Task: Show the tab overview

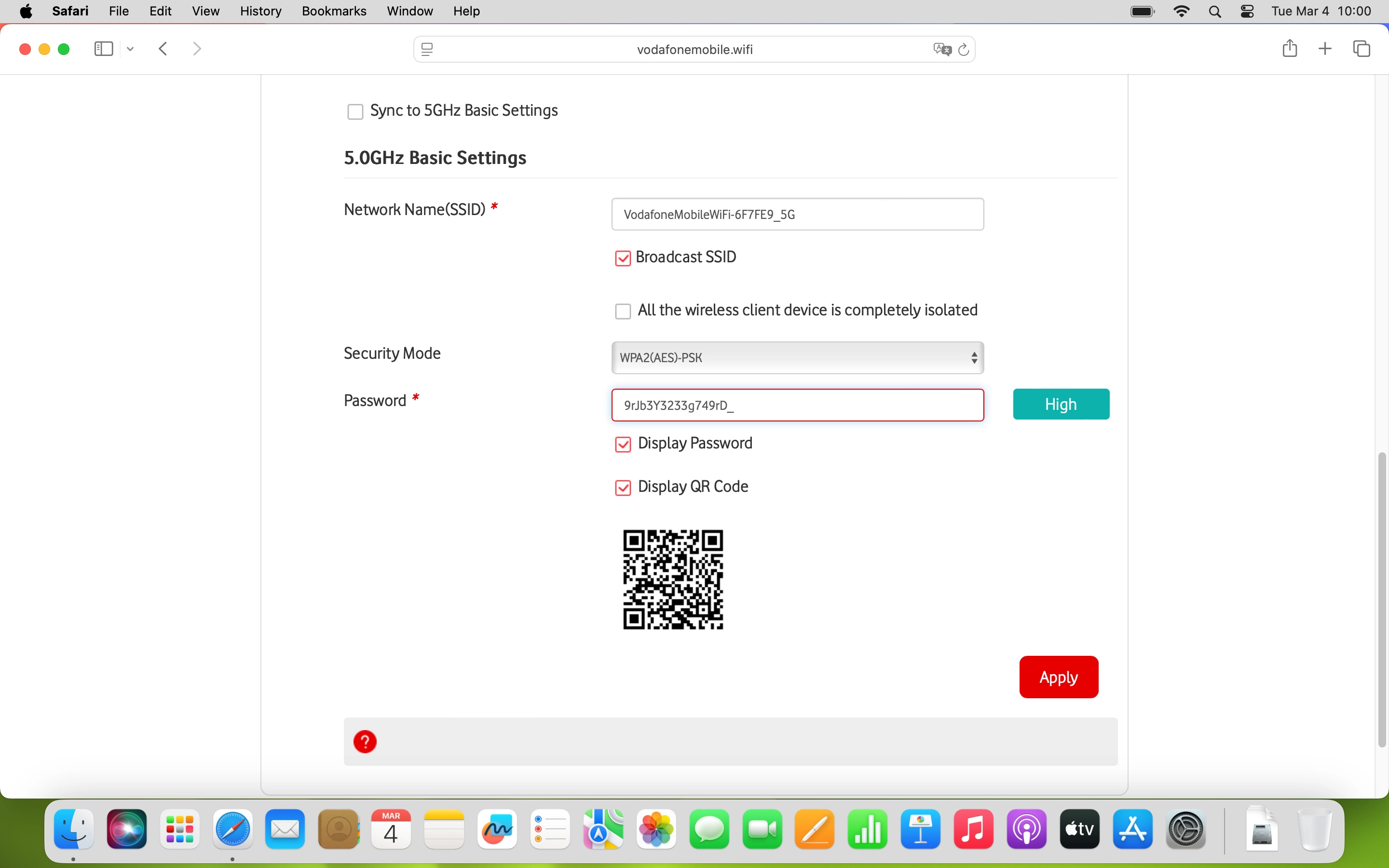Action: pos(1361,49)
